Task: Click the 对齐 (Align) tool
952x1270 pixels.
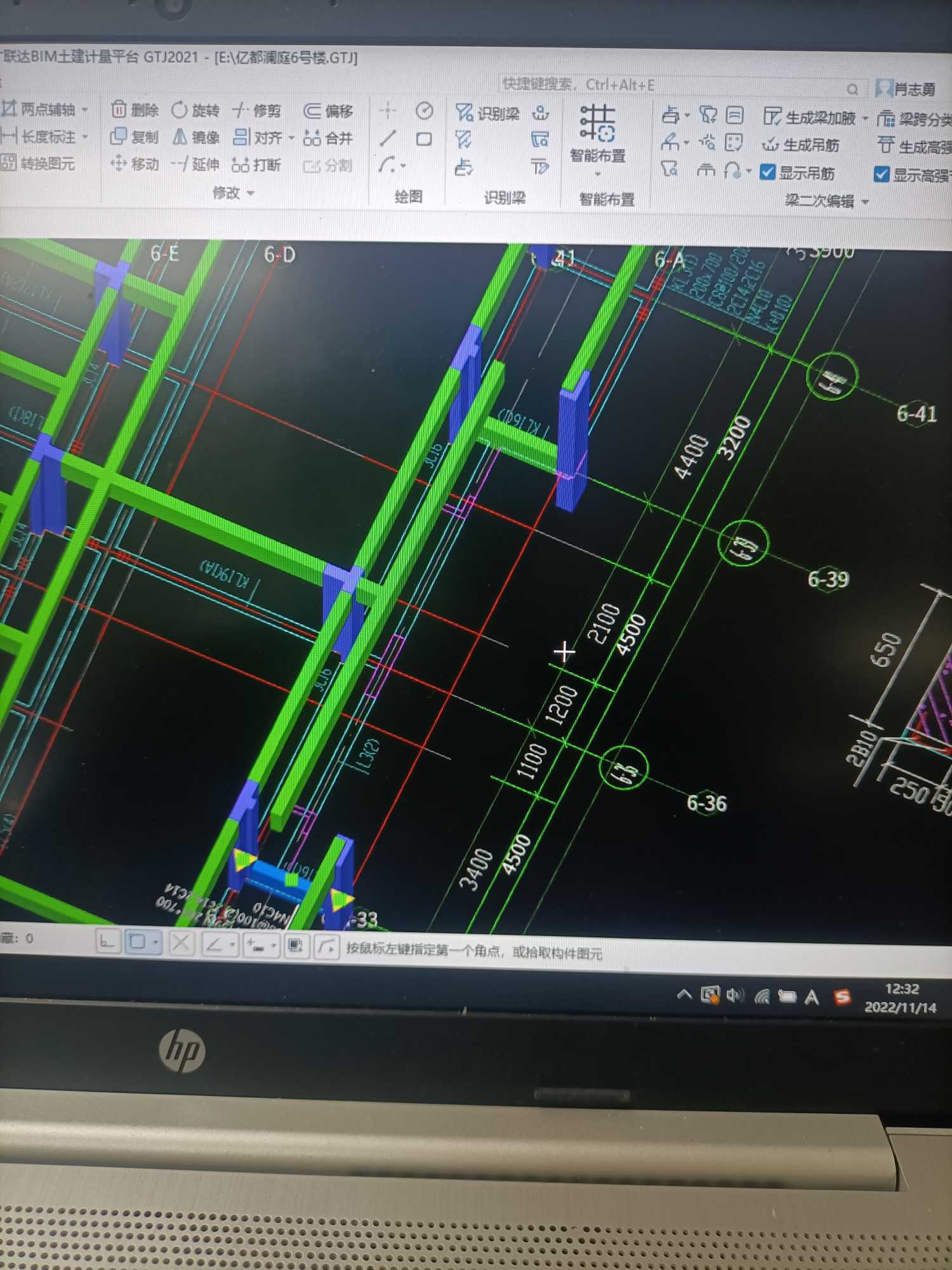Action: tap(257, 137)
